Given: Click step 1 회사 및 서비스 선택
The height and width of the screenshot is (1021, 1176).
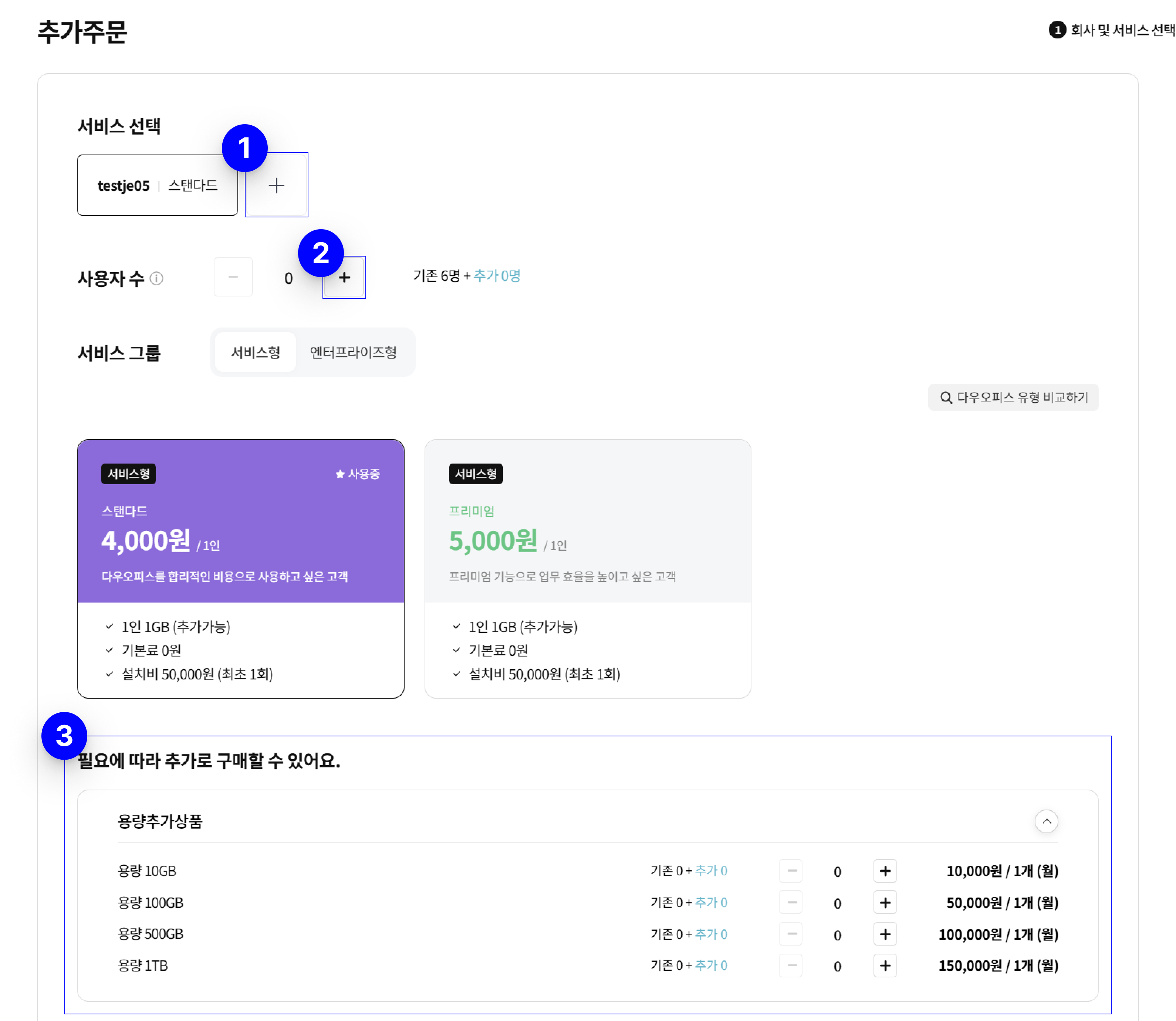Looking at the screenshot, I should pos(1112,30).
